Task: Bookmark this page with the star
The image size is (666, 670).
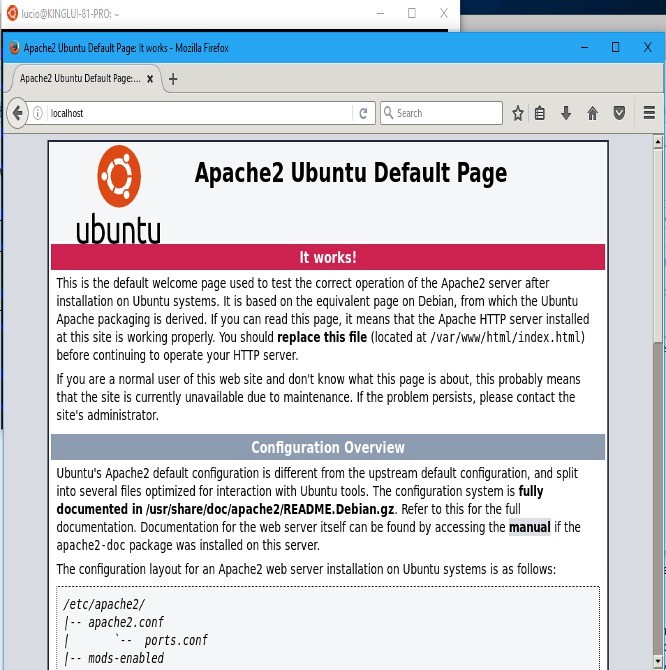Action: [x=518, y=113]
